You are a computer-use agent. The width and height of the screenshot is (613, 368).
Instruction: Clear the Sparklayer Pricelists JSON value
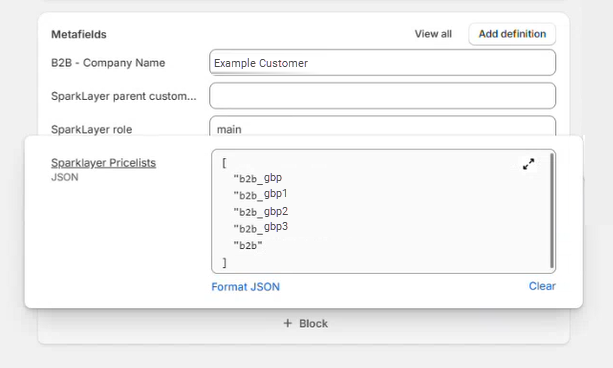coord(542,286)
